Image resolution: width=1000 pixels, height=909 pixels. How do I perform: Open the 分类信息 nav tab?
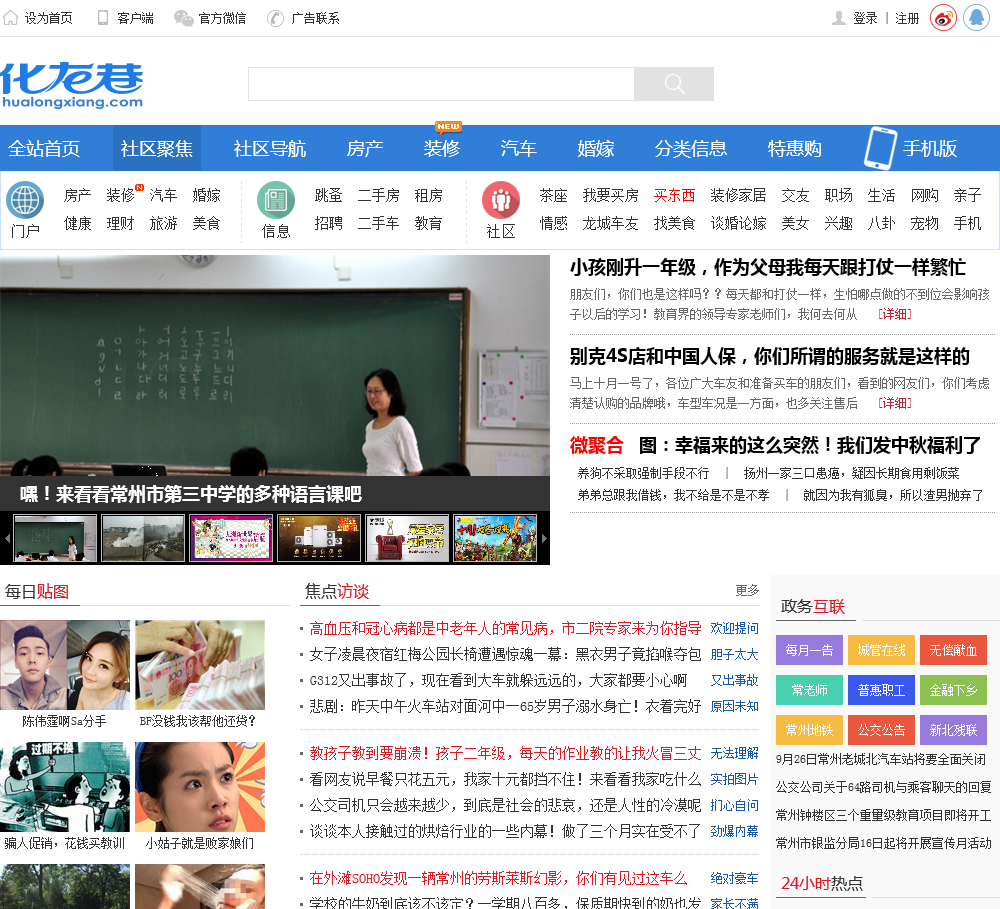691,149
